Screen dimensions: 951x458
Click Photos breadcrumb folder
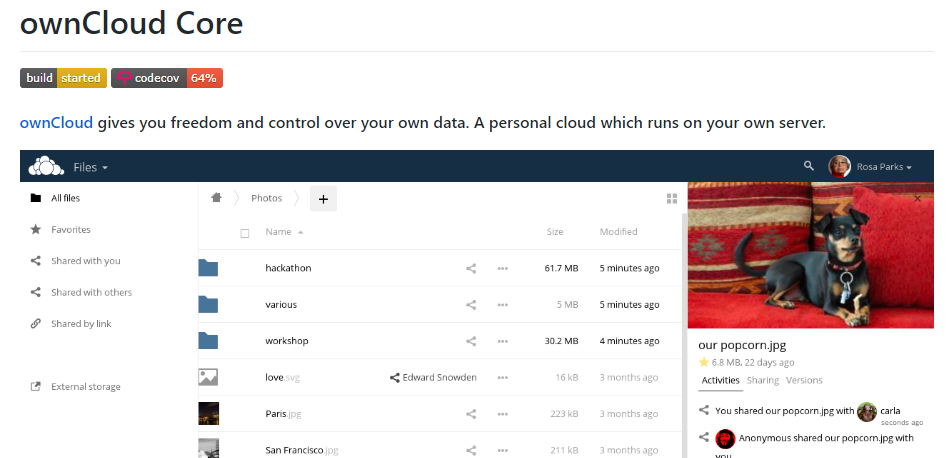266,198
